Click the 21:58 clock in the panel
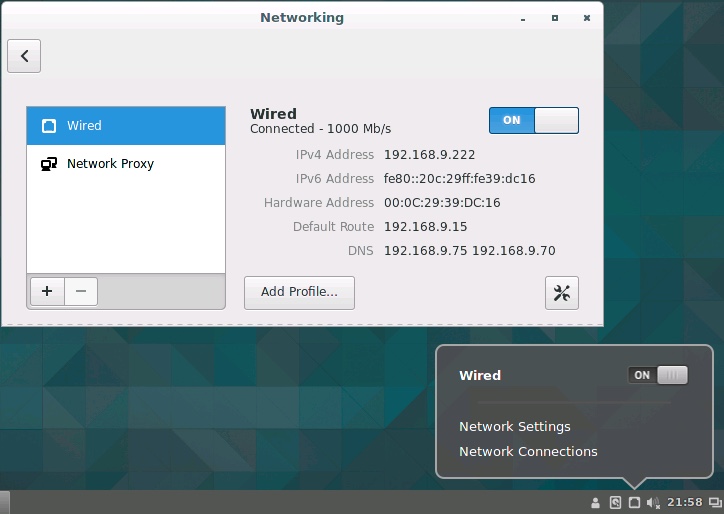The width and height of the screenshot is (724, 514). tap(684, 503)
